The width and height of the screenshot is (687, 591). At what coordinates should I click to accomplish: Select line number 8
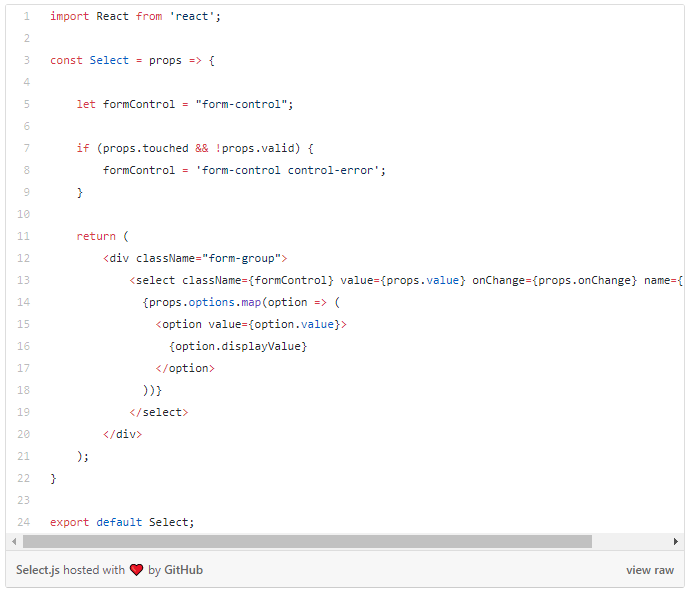(x=27, y=170)
